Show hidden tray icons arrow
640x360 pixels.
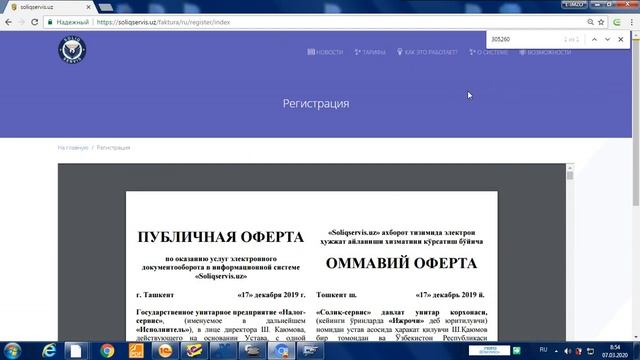click(x=556, y=351)
